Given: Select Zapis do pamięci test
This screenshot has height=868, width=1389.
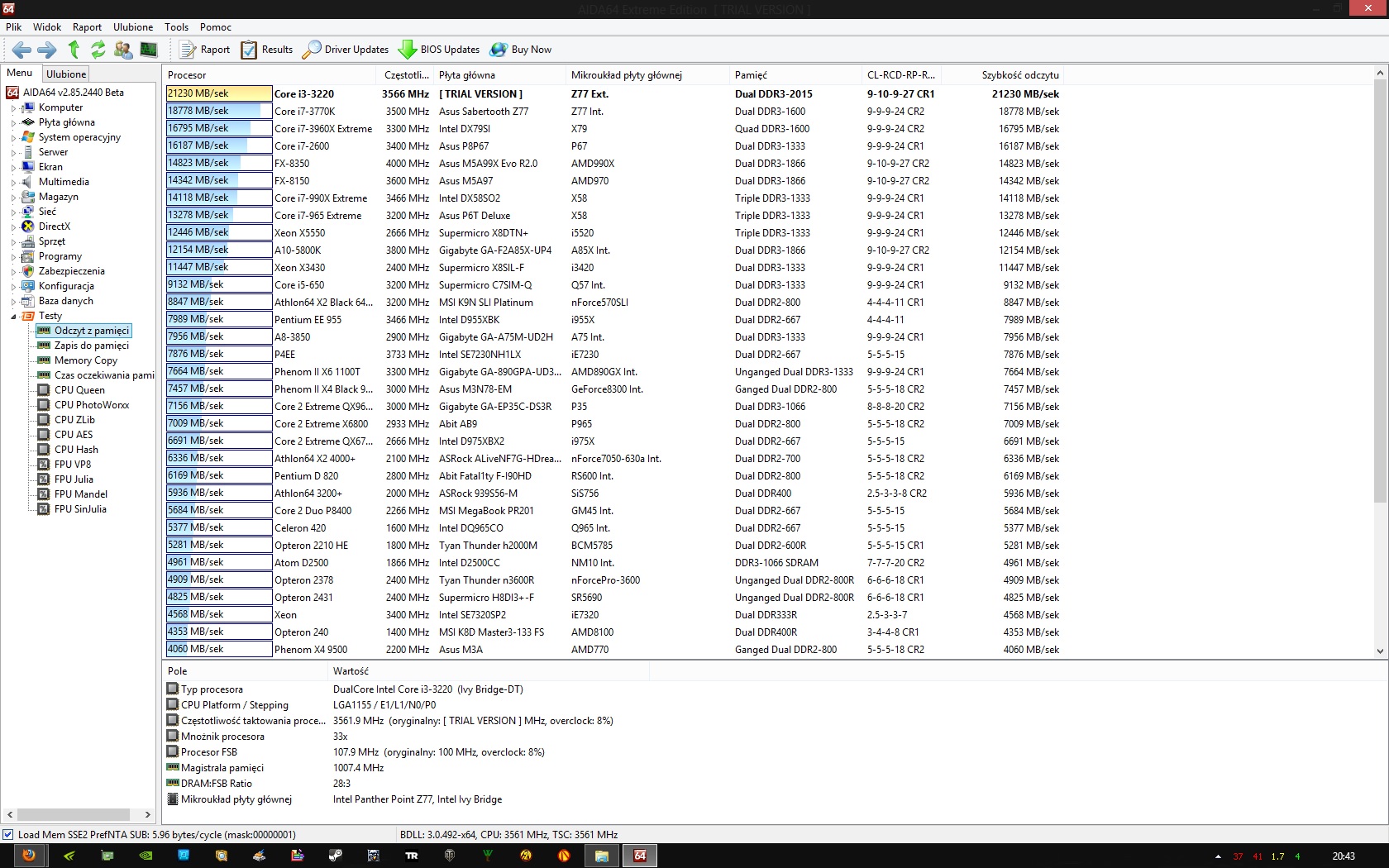Looking at the screenshot, I should pyautogui.click(x=92, y=346).
